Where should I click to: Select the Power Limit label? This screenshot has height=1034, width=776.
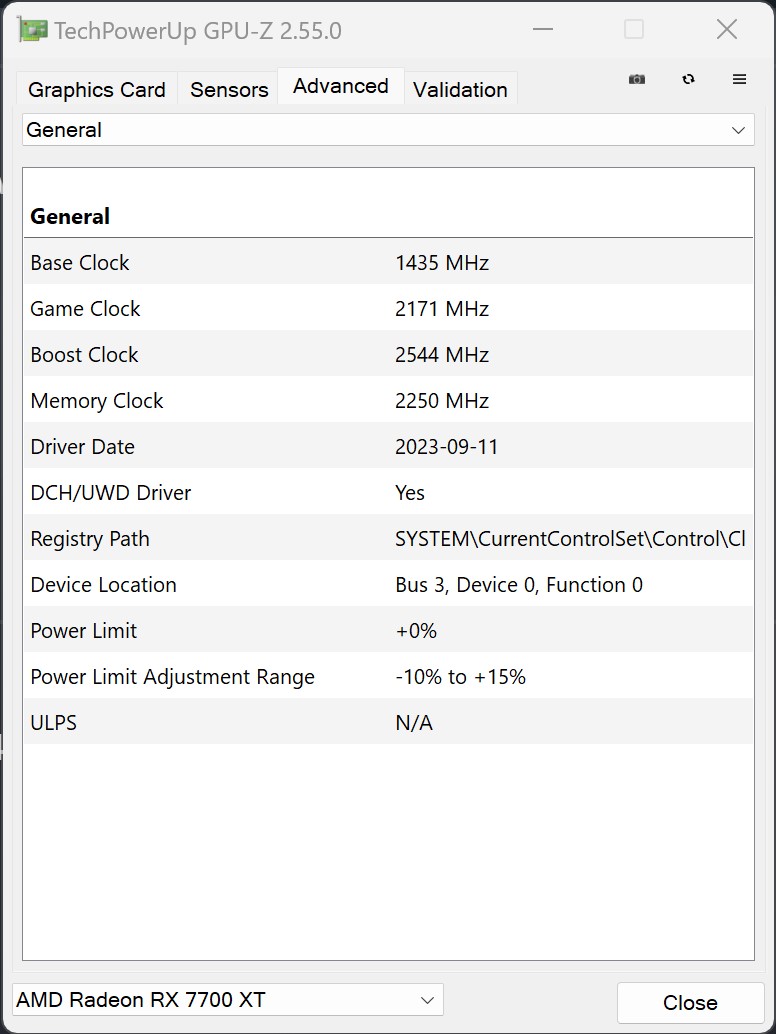click(x=84, y=630)
